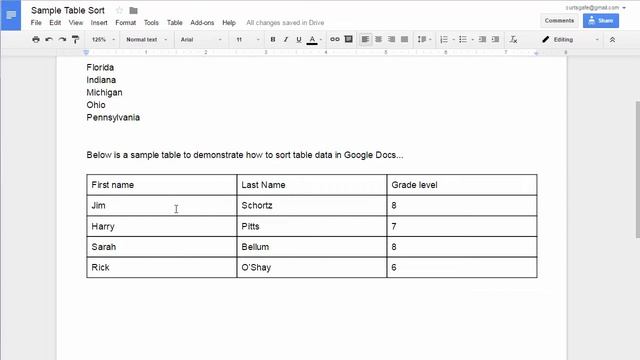Click the Florida list line
Image resolution: width=640 pixels, height=360 pixels.
coord(100,67)
